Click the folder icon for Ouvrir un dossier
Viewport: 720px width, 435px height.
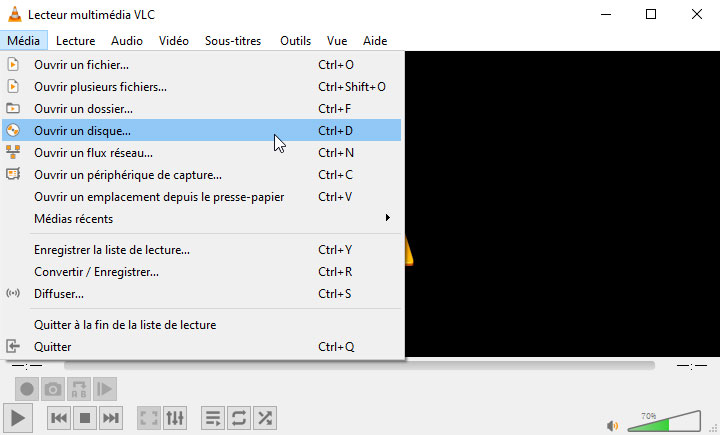[13, 108]
